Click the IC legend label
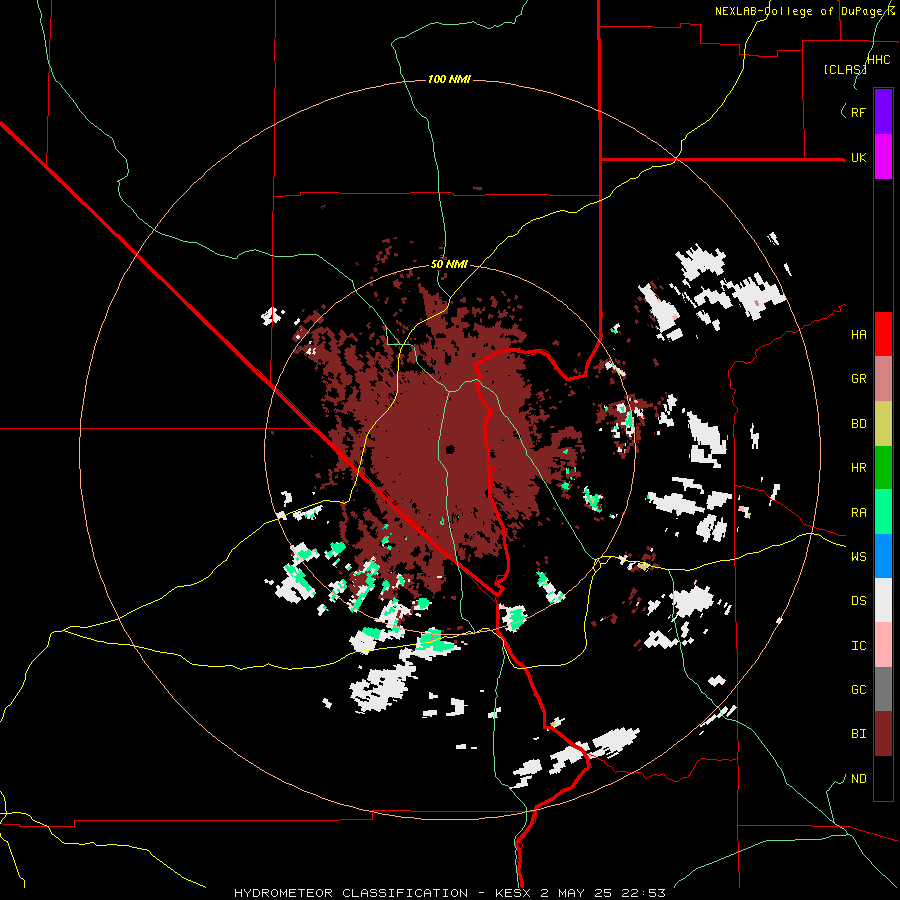900x900 pixels. [859, 646]
